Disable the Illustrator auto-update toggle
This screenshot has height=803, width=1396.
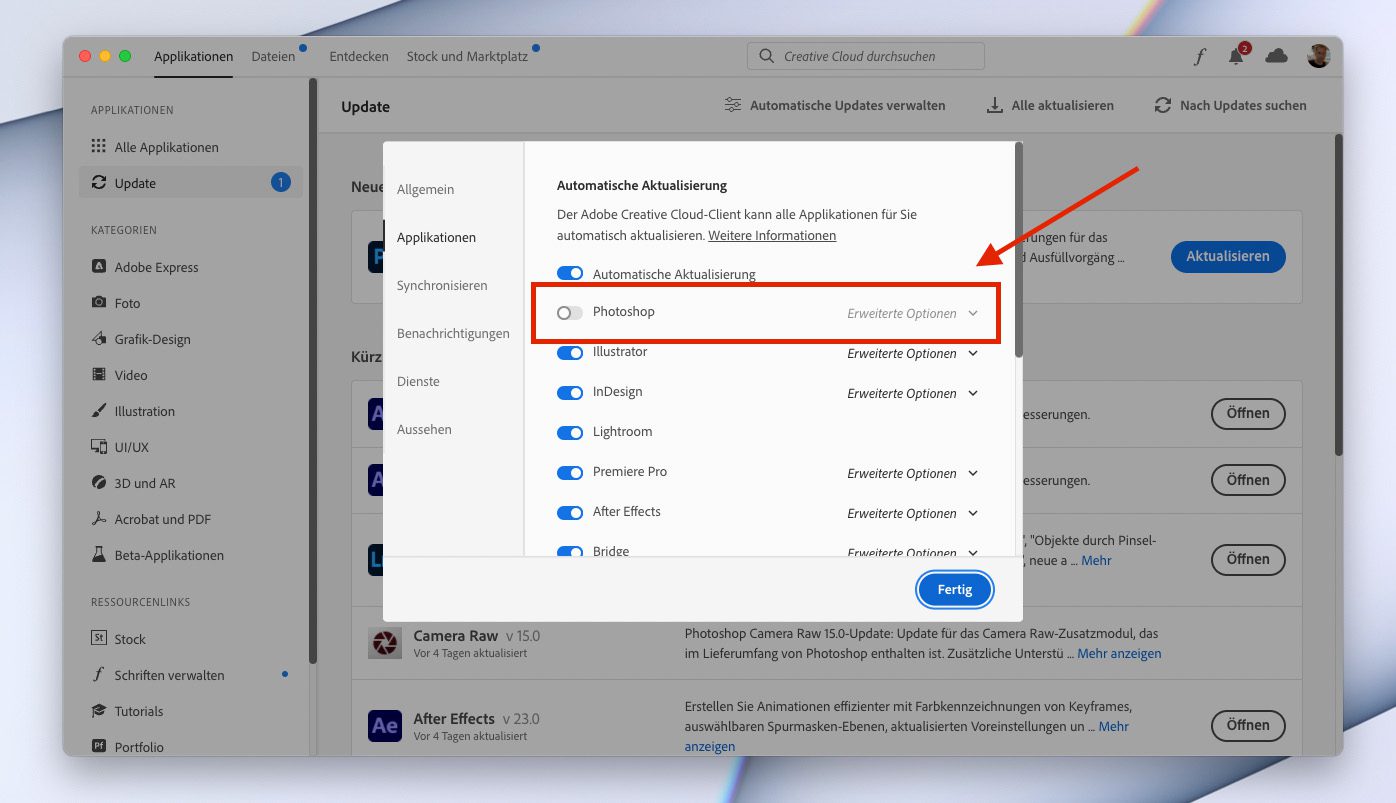click(570, 353)
